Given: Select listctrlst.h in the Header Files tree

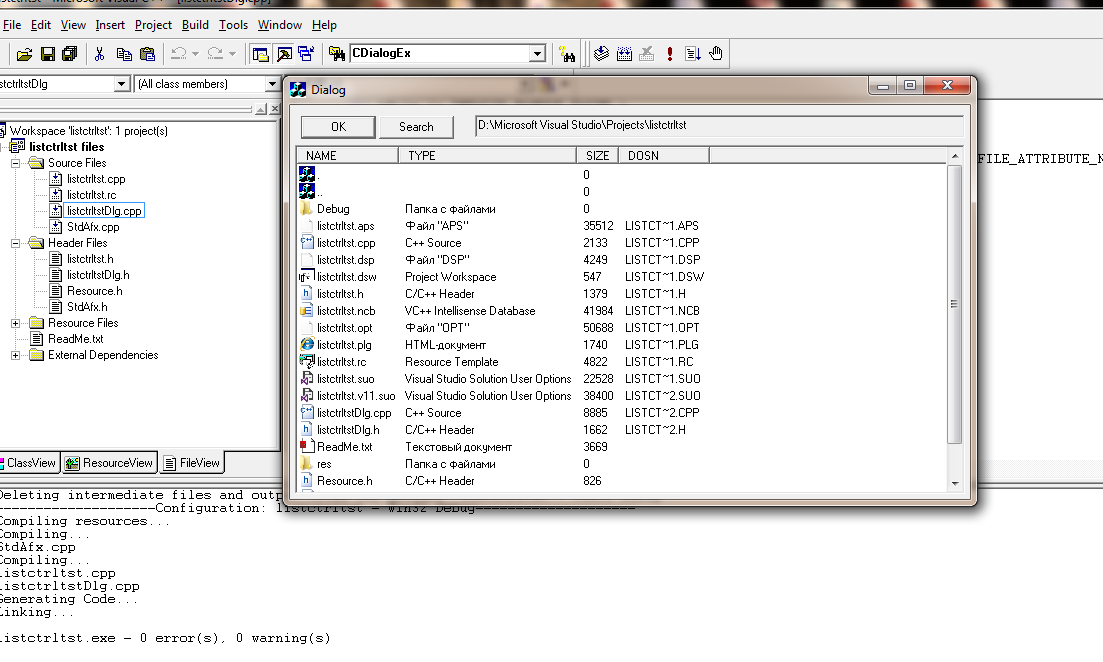Looking at the screenshot, I should [90, 259].
